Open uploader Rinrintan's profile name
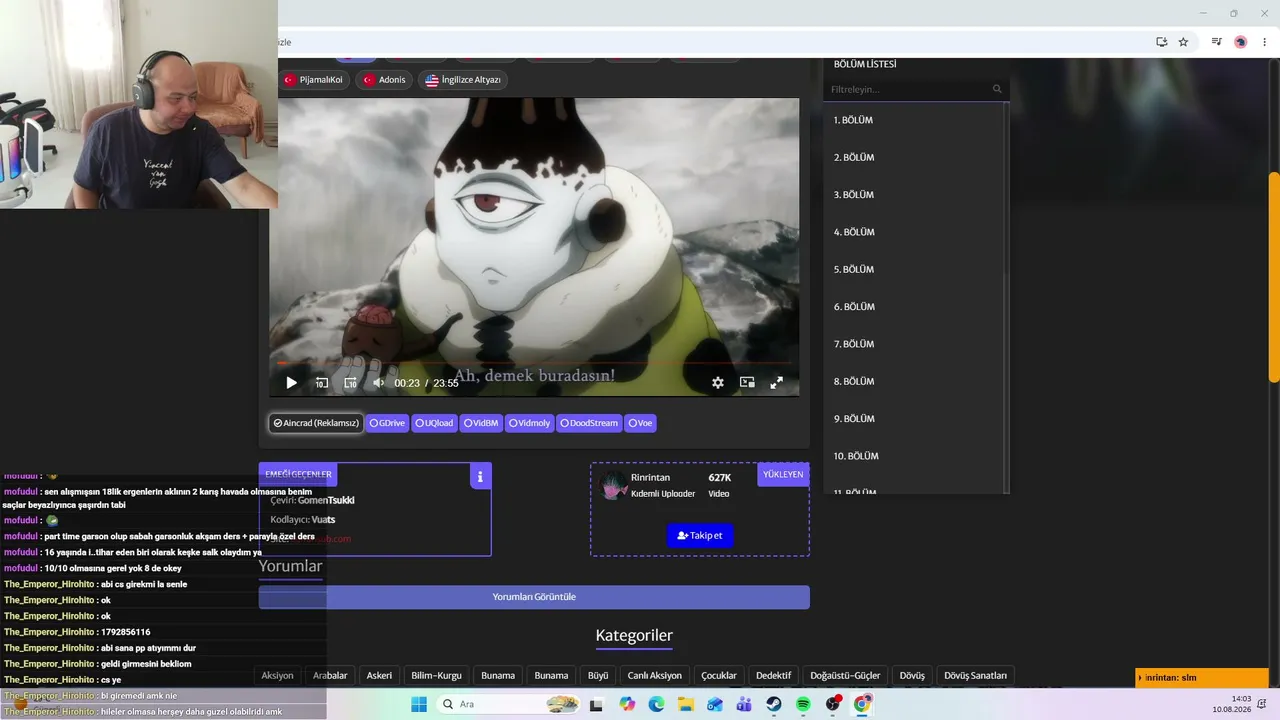The height and width of the screenshot is (720, 1280). 650,478
